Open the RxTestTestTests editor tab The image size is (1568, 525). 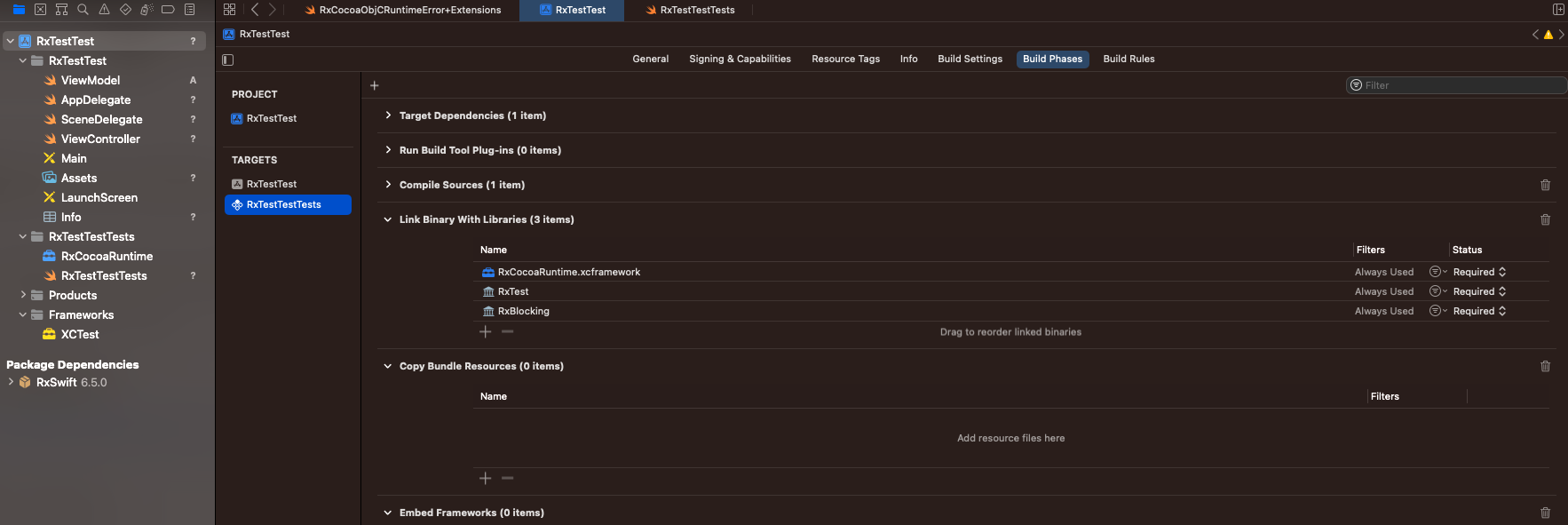click(690, 11)
